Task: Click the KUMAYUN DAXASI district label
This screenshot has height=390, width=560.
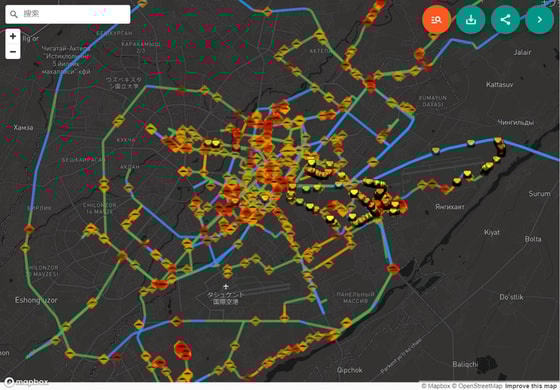Action: click(433, 101)
